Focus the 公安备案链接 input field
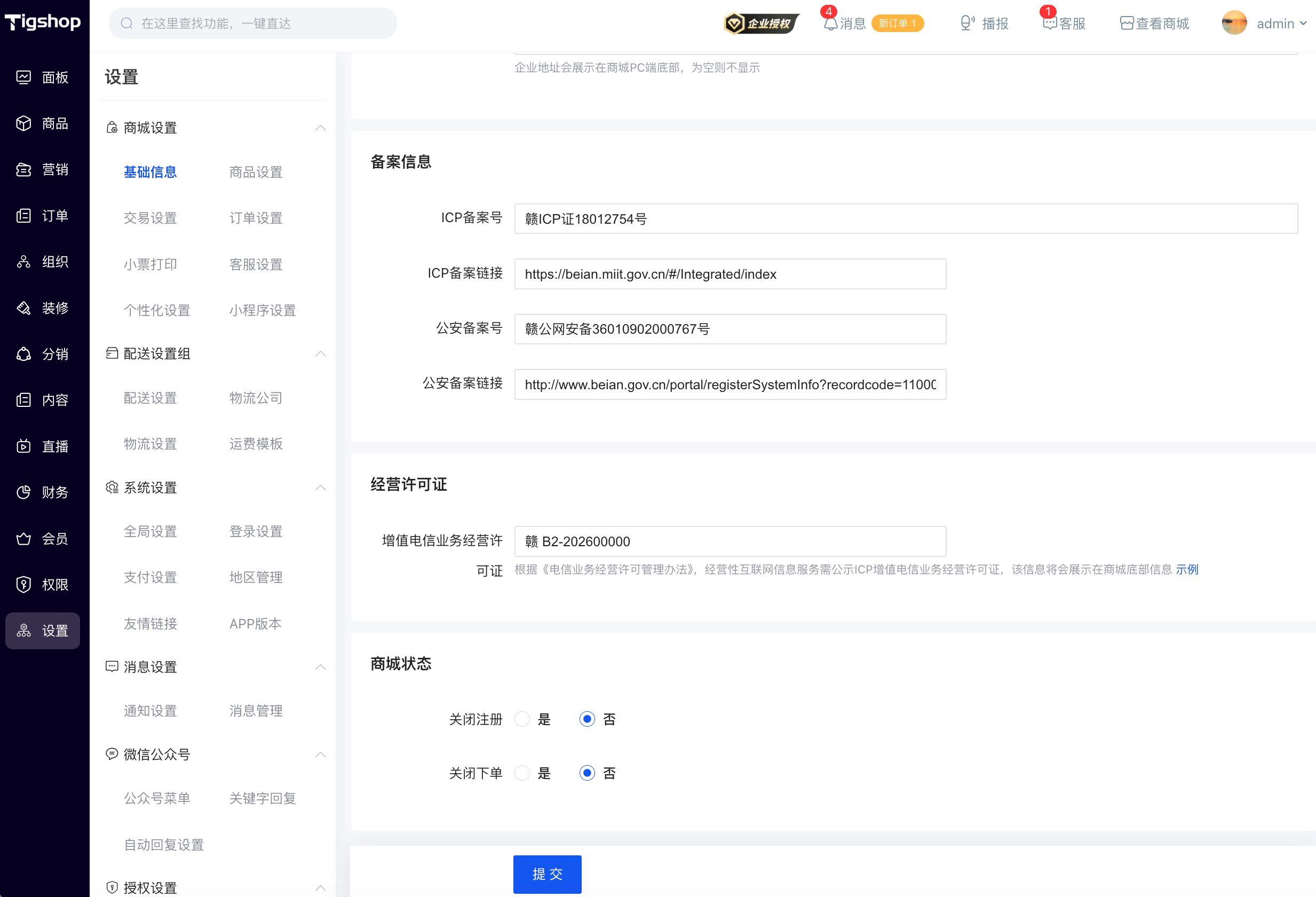 pyautogui.click(x=730, y=384)
